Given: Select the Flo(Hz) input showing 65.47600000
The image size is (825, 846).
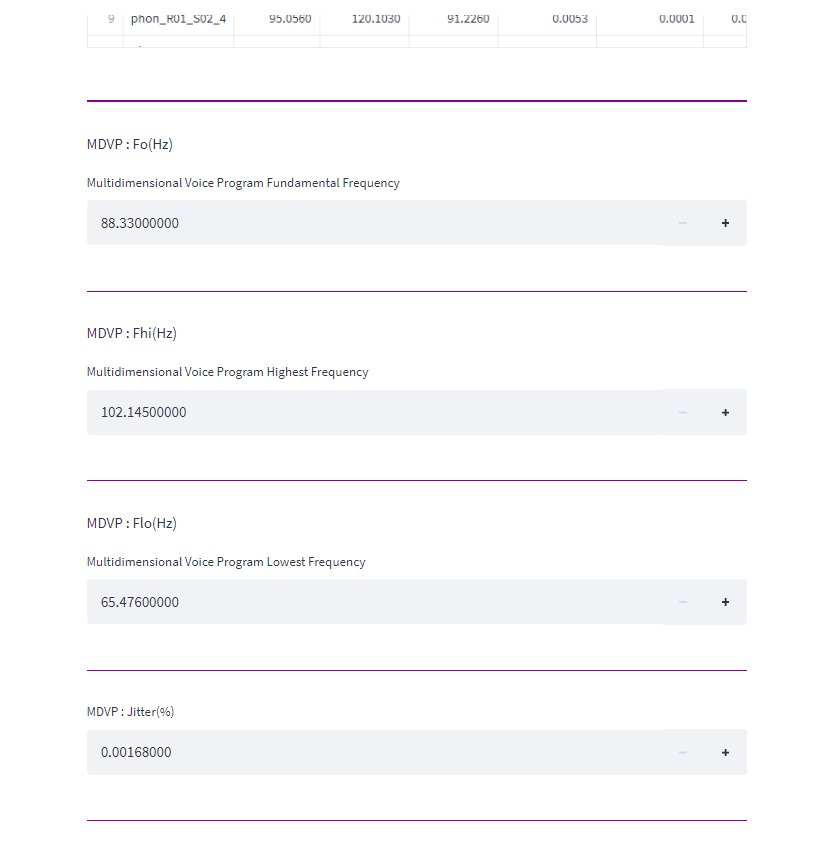Looking at the screenshot, I should [x=300, y=602].
